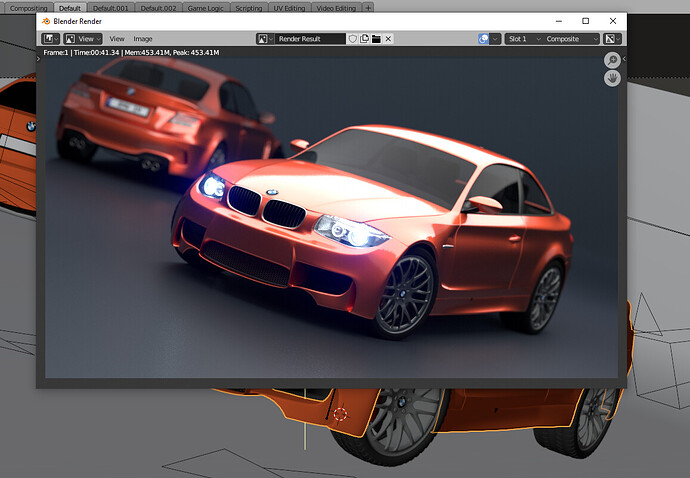Toggle the fake user shield icon
This screenshot has width=690, height=478.
pos(352,39)
